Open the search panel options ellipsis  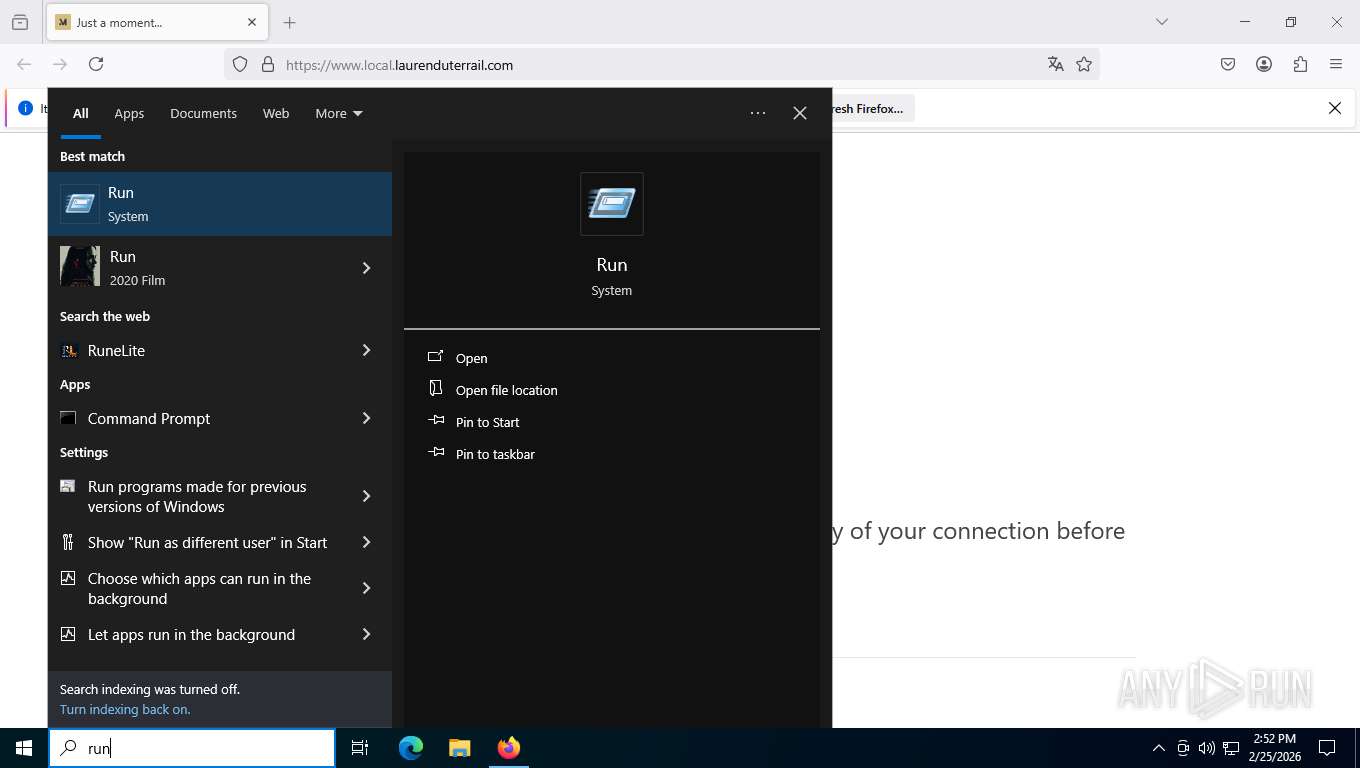point(758,113)
